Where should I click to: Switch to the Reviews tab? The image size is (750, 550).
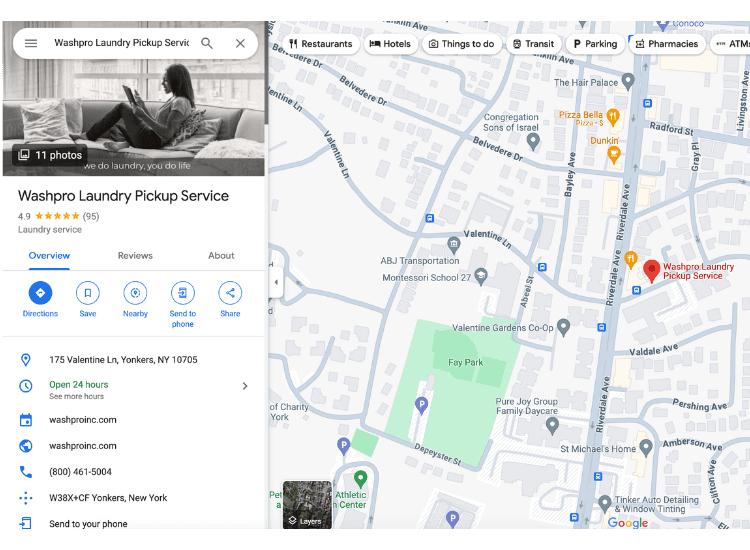click(135, 256)
